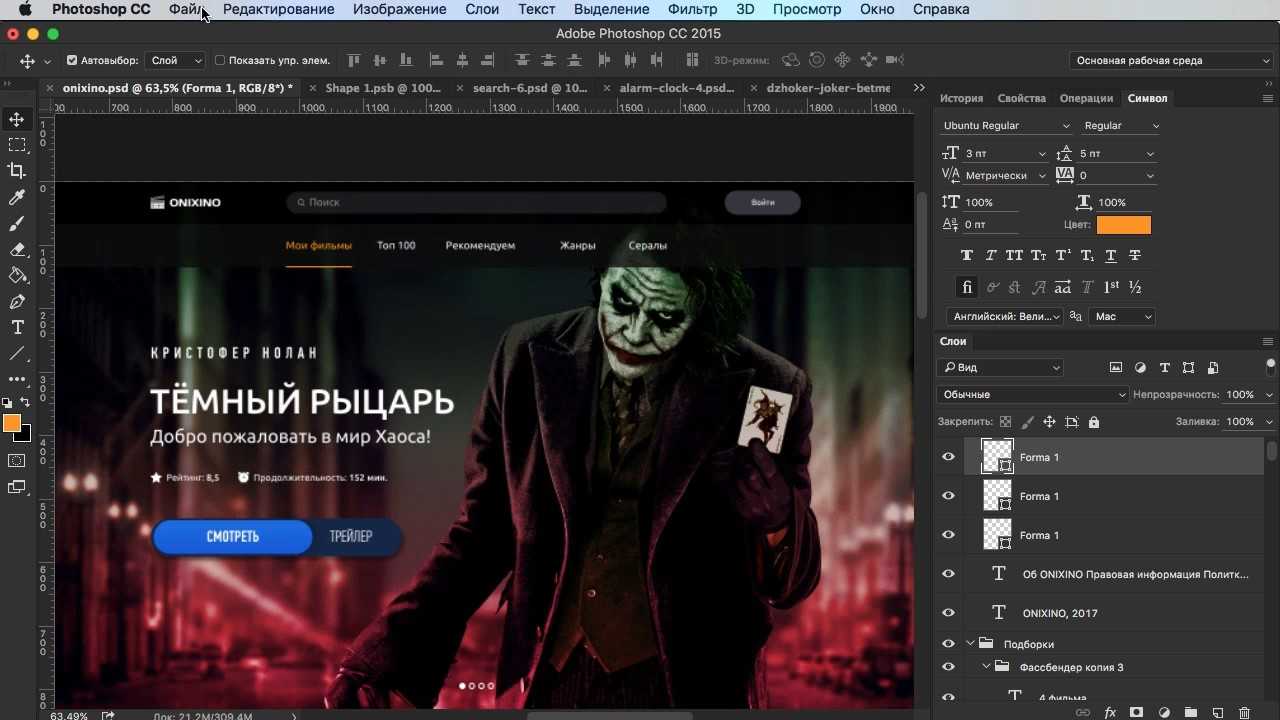Viewport: 1280px width, 720px height.
Task: Click the orange text color swatch
Action: tap(1123, 225)
